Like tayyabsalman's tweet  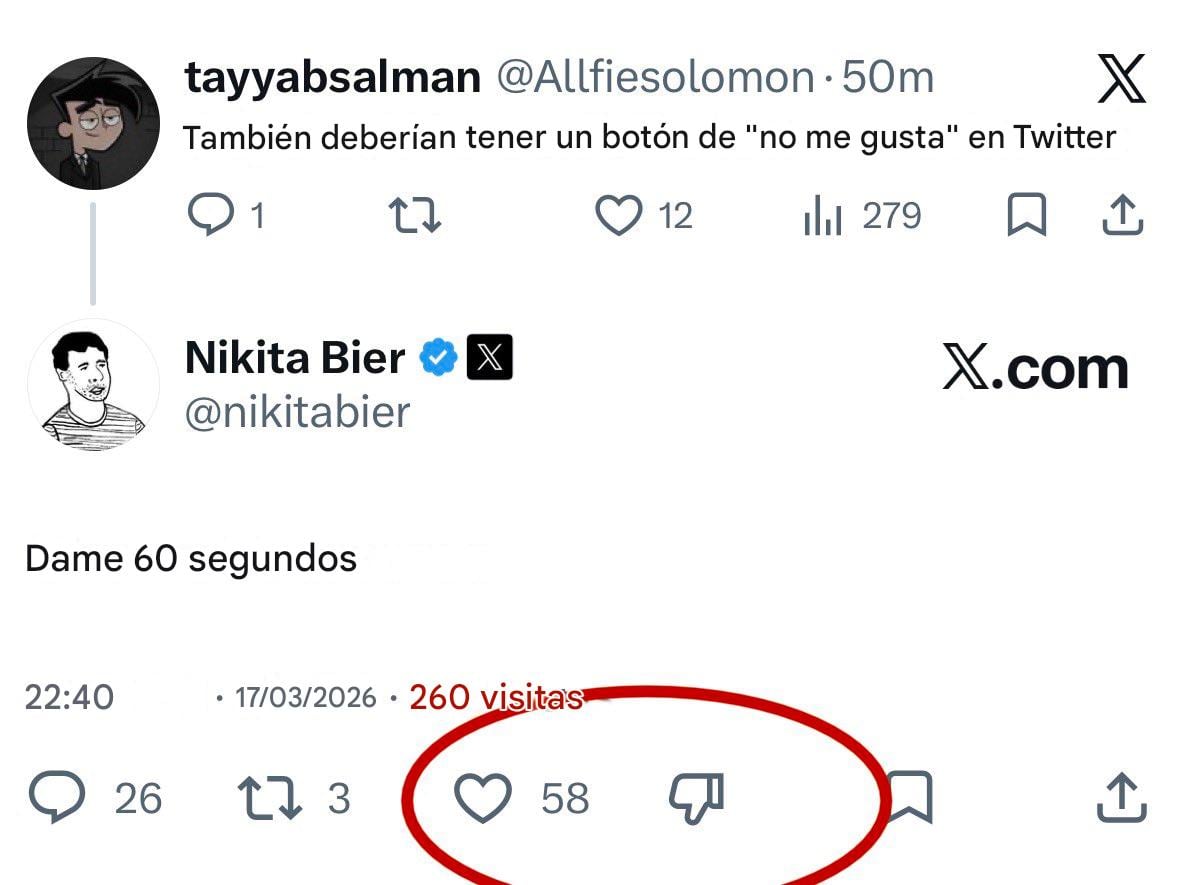620,213
